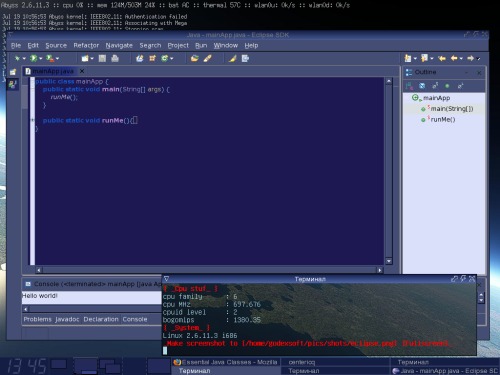500x375 pixels.
Task: Click the runMe() method line in the editor
Action: tap(90, 120)
